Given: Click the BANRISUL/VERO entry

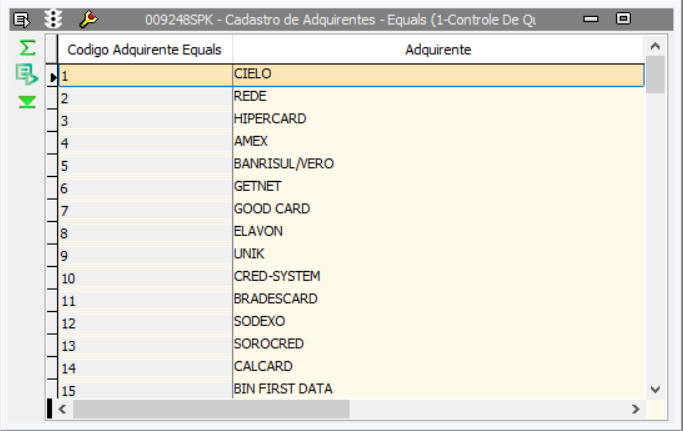Looking at the screenshot, I should [x=284, y=164].
